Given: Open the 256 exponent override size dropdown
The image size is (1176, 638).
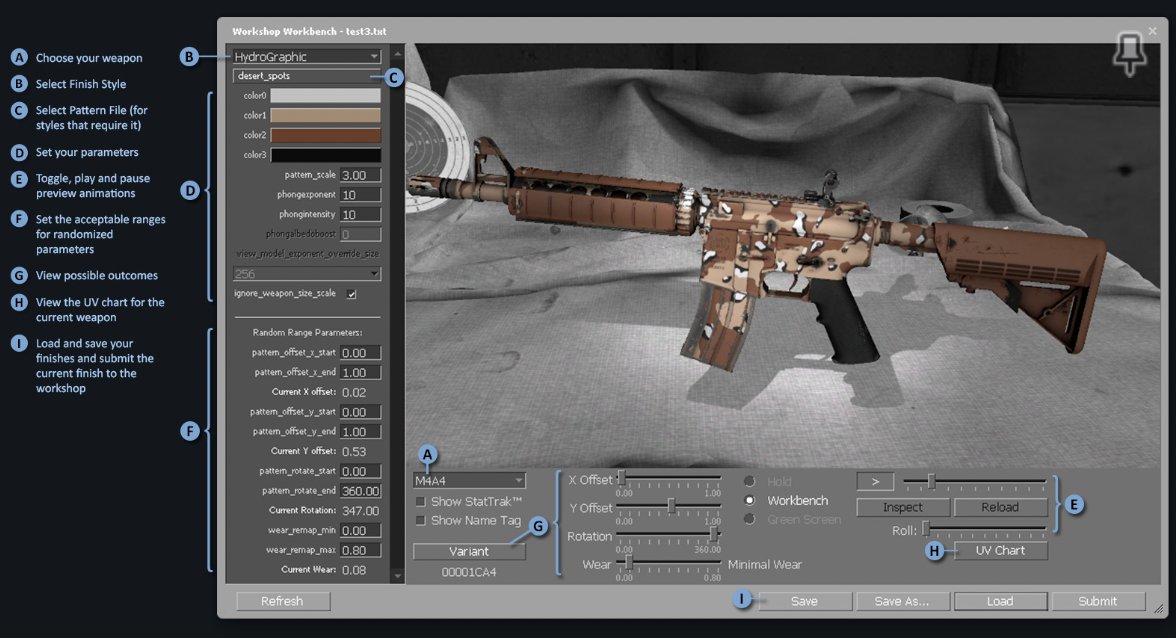Looking at the screenshot, I should [x=307, y=274].
